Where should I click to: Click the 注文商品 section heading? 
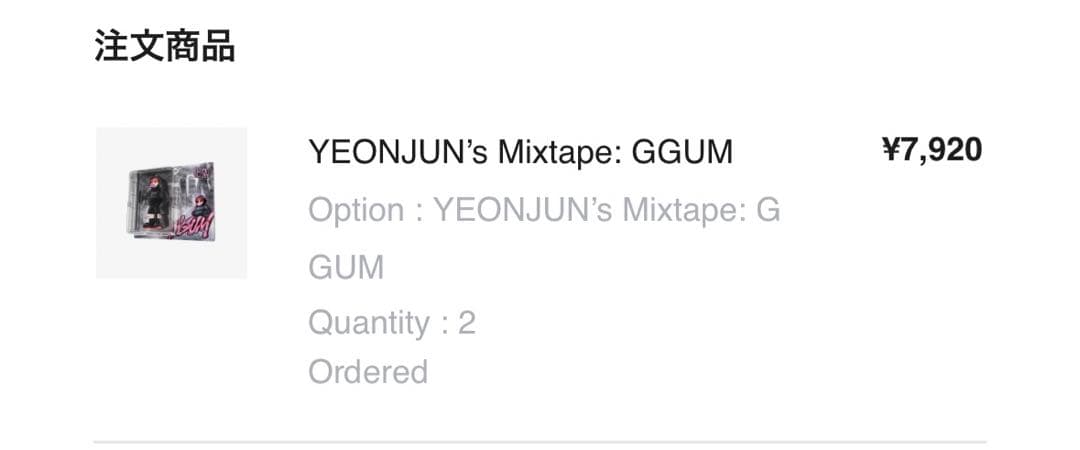point(165,46)
